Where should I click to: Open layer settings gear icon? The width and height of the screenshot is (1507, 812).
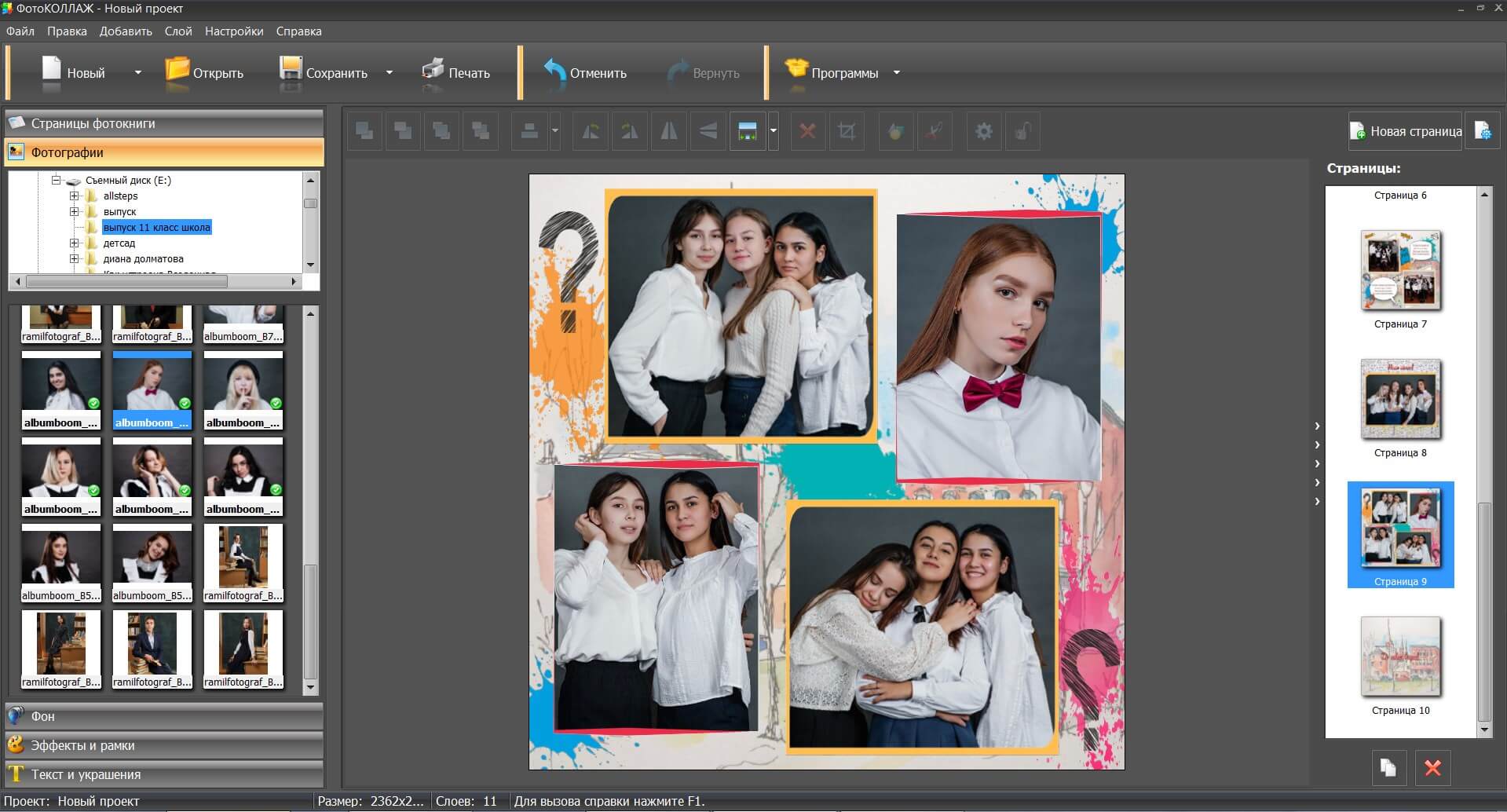pyautogui.click(x=984, y=131)
